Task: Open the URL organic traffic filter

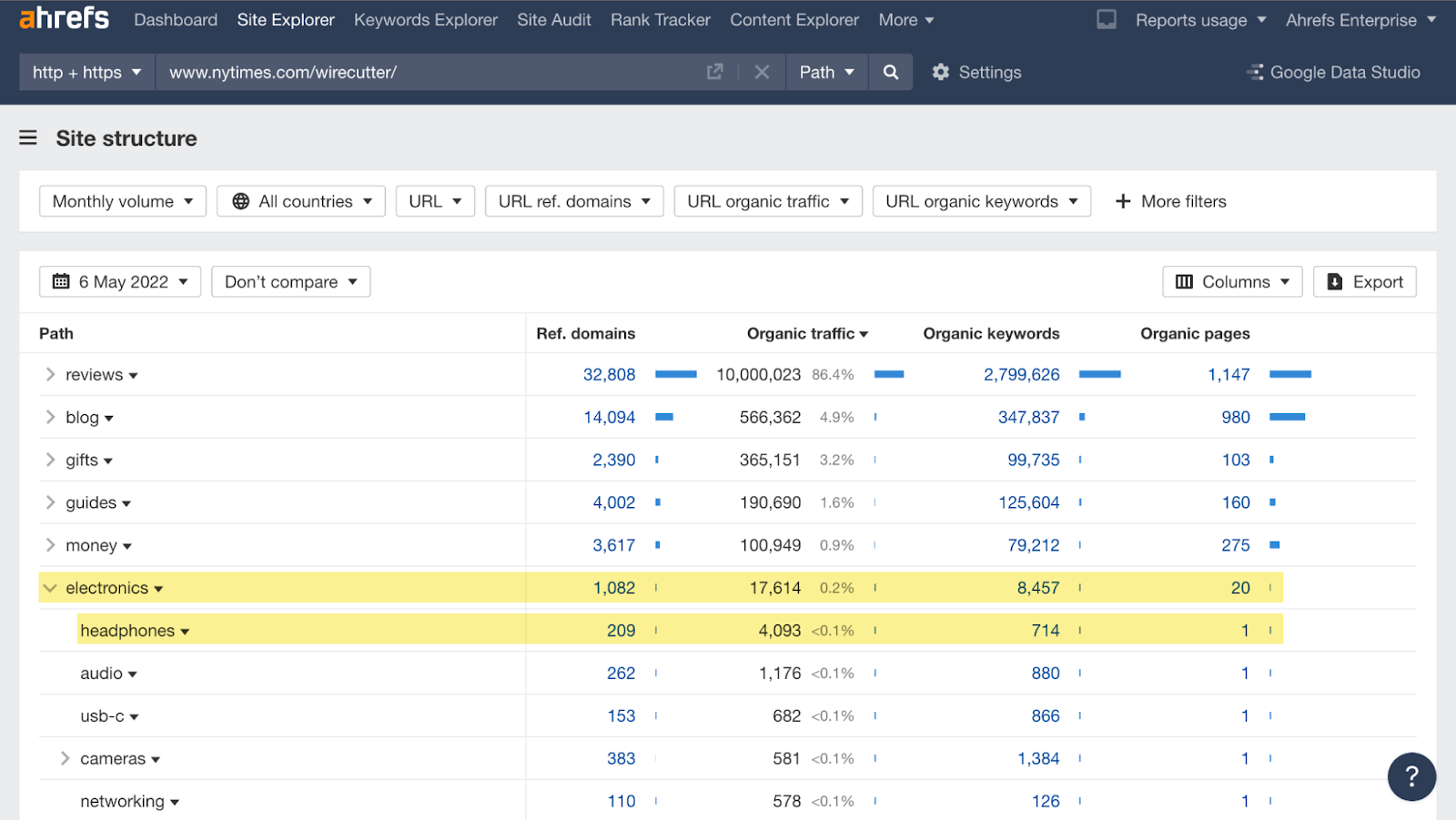Action: pyautogui.click(x=768, y=201)
